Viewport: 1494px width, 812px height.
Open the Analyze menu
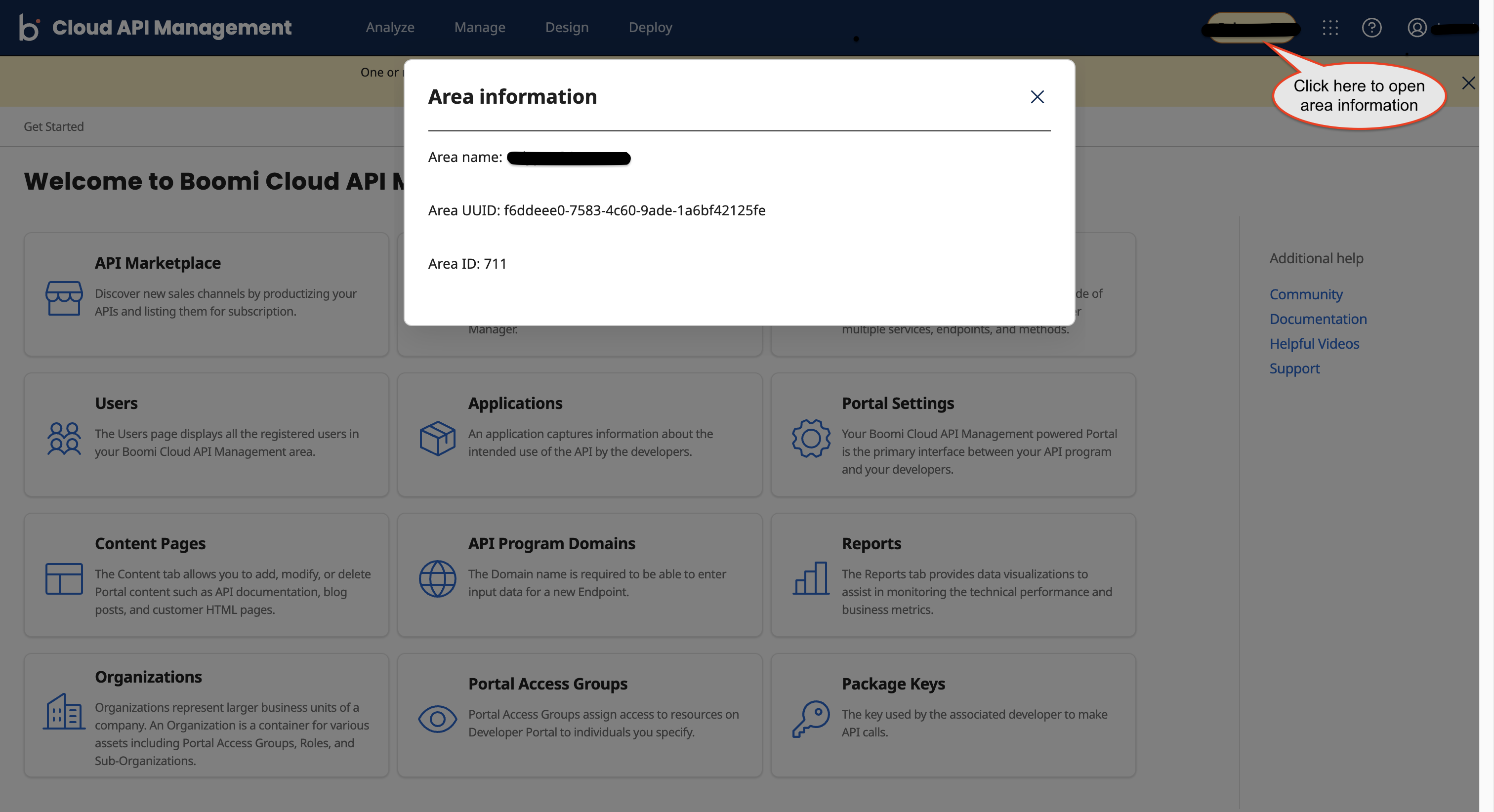(390, 27)
